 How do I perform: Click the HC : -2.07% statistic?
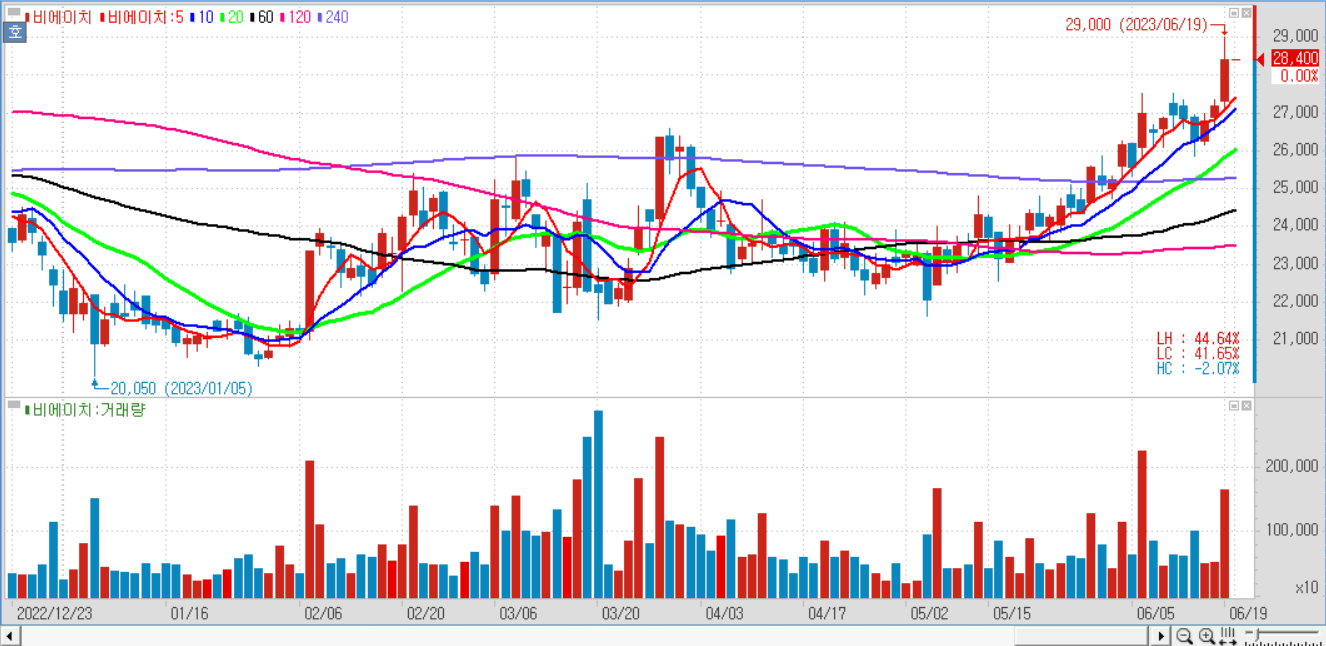click(1197, 369)
